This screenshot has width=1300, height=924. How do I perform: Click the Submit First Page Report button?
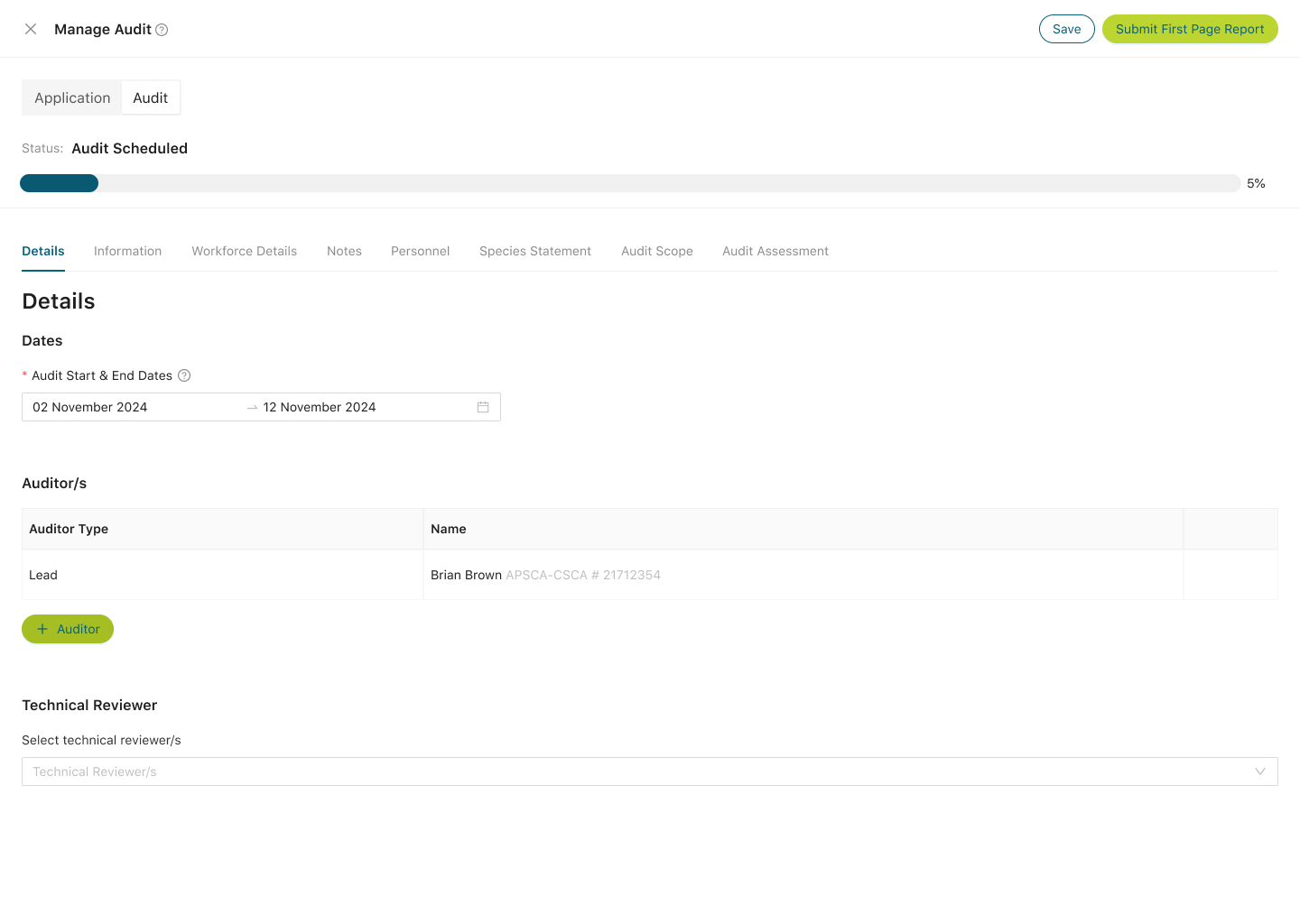1190,29
